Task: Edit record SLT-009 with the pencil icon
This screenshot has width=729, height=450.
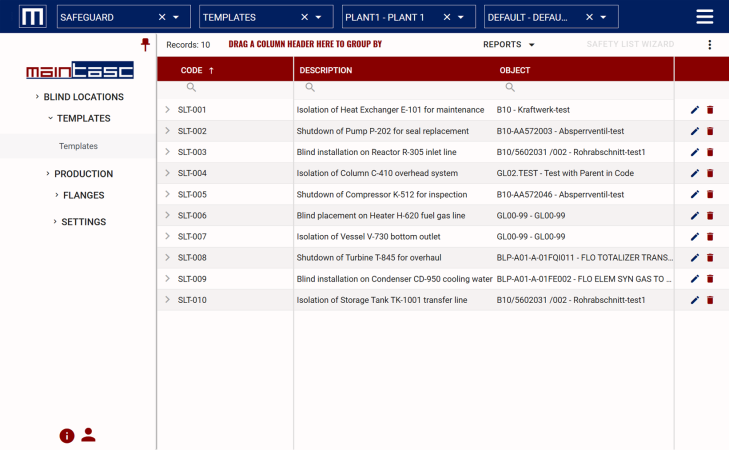Action: pos(695,279)
